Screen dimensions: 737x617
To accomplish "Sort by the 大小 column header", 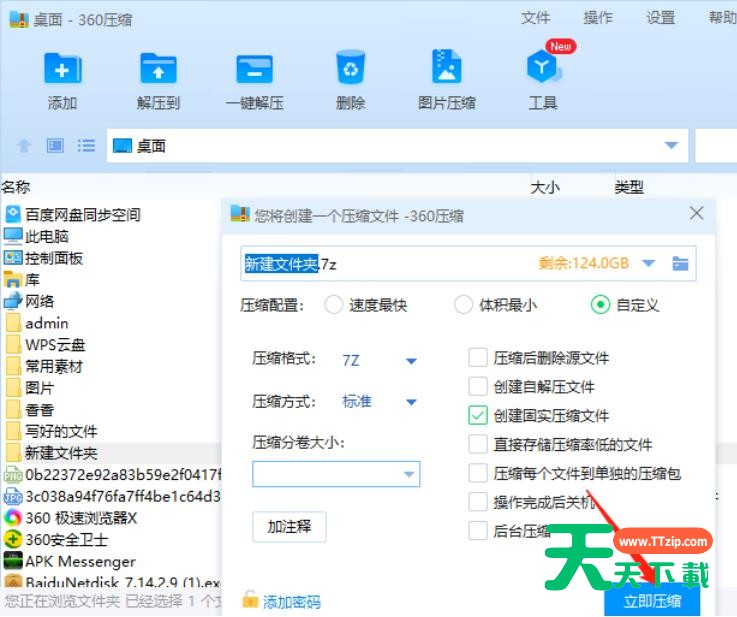I will (545, 187).
